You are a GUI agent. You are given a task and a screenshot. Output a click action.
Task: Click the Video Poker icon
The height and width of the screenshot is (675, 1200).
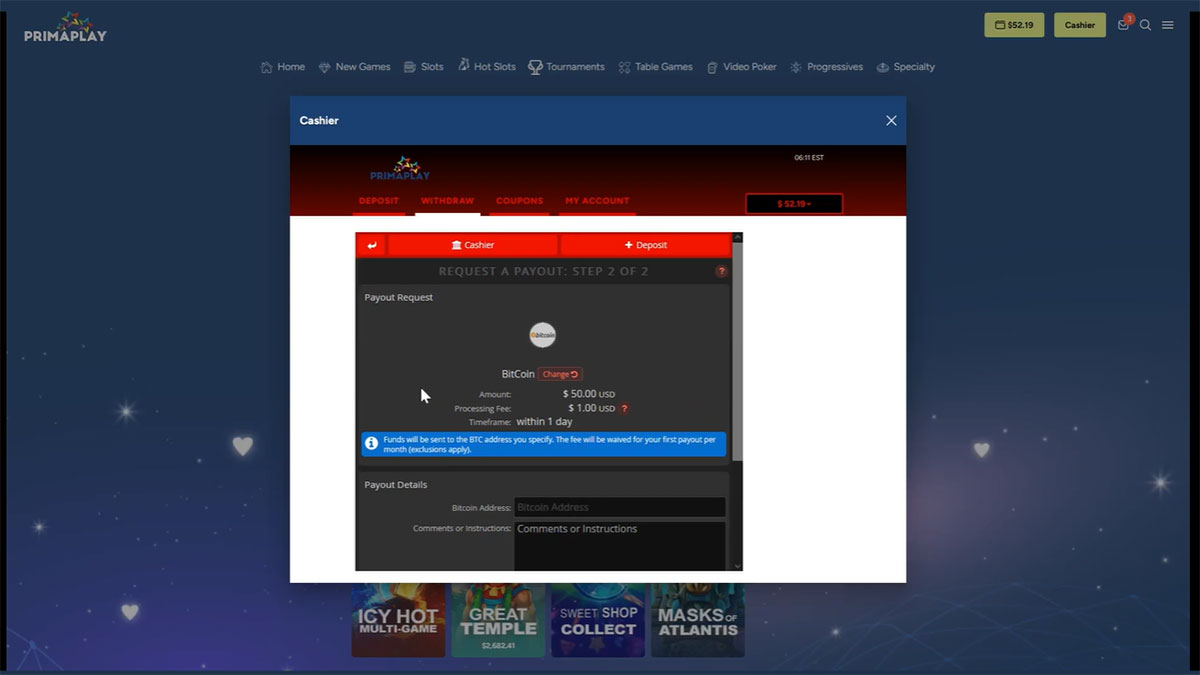[x=712, y=67]
